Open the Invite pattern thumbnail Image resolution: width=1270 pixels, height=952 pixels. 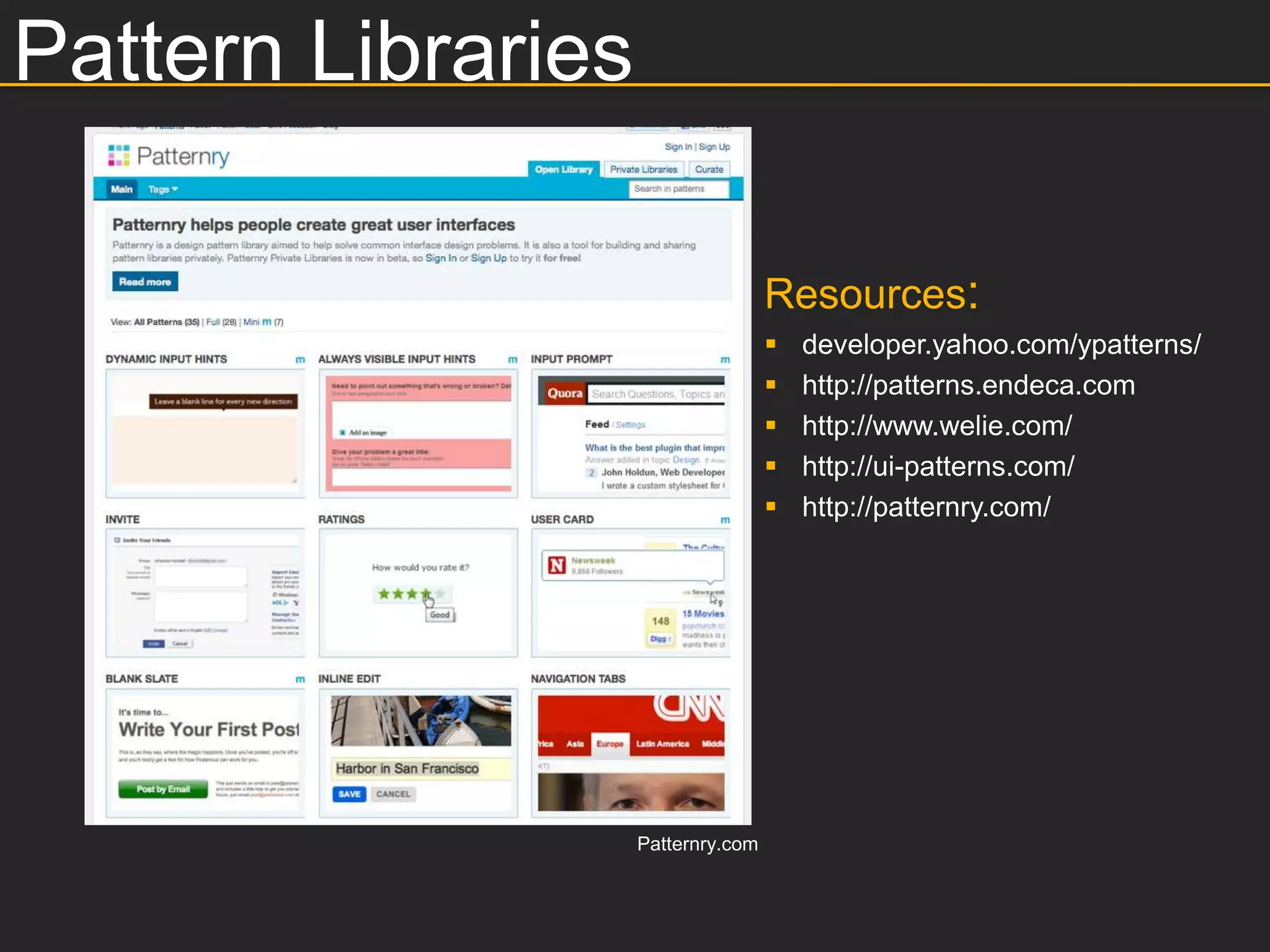pyautogui.click(x=205, y=593)
